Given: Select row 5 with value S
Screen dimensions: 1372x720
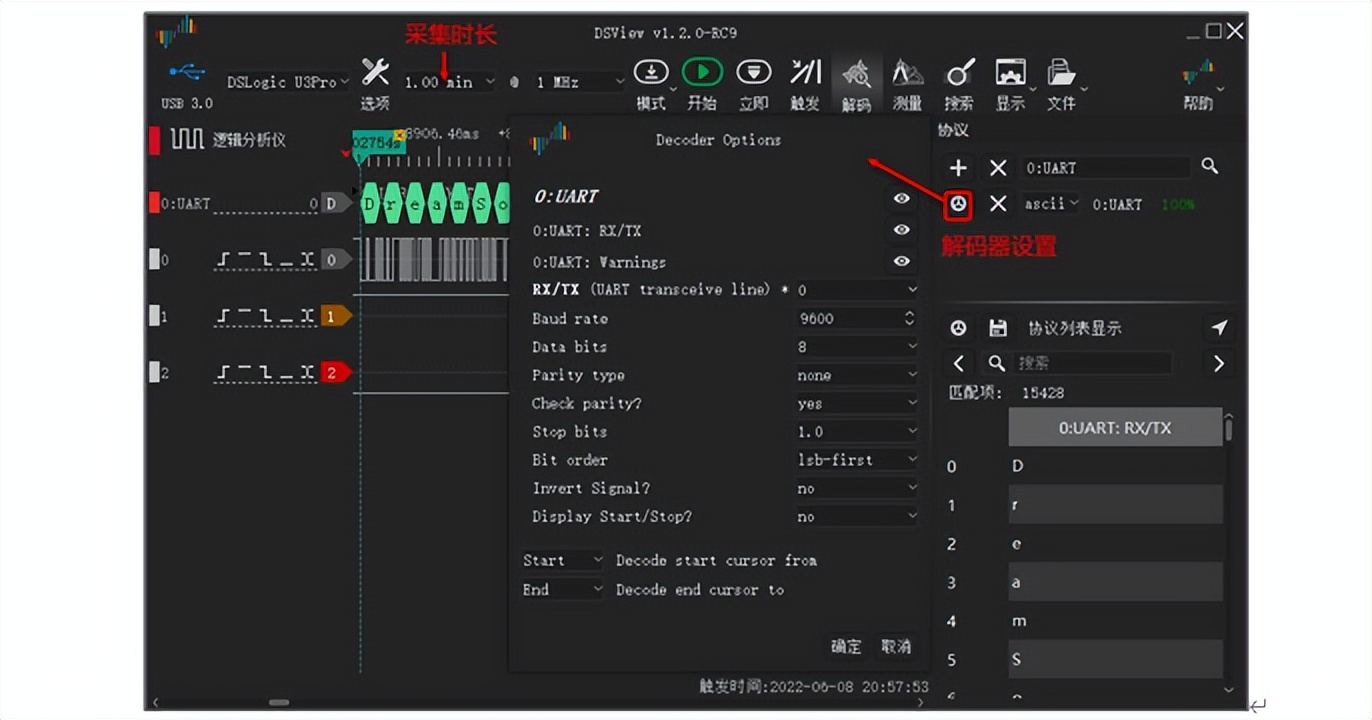Looking at the screenshot, I should click(1115, 660).
